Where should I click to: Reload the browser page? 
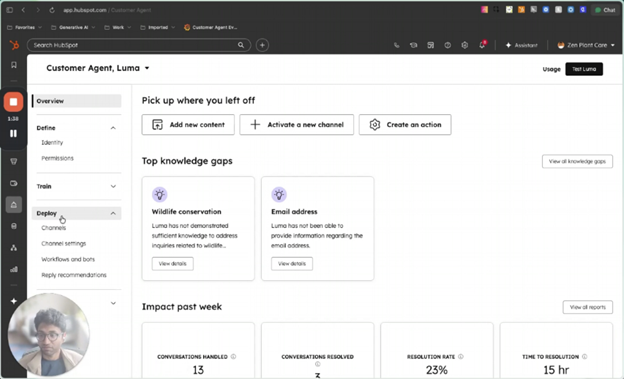(52, 10)
